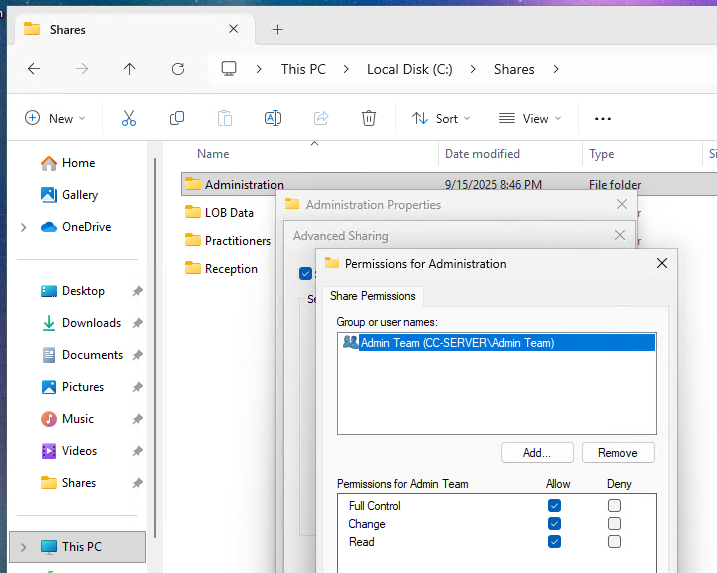The image size is (717, 573).
Task: Sort by Date modified column header
Action: tap(482, 154)
